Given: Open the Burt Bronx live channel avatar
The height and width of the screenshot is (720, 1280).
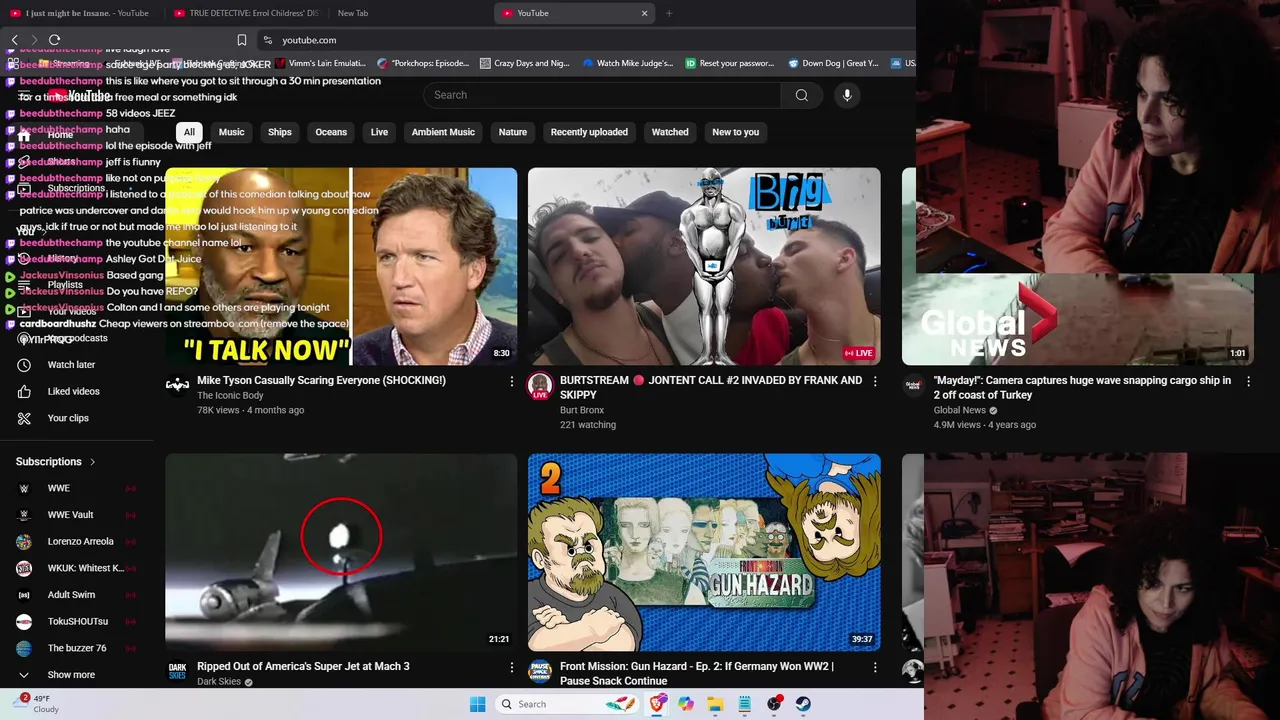Looking at the screenshot, I should pyautogui.click(x=540, y=386).
